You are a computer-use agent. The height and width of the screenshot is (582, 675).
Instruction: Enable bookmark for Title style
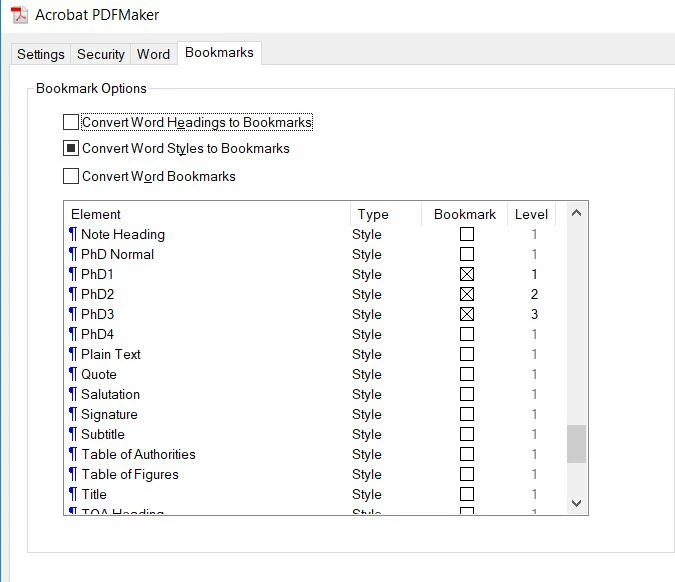pyautogui.click(x=467, y=494)
